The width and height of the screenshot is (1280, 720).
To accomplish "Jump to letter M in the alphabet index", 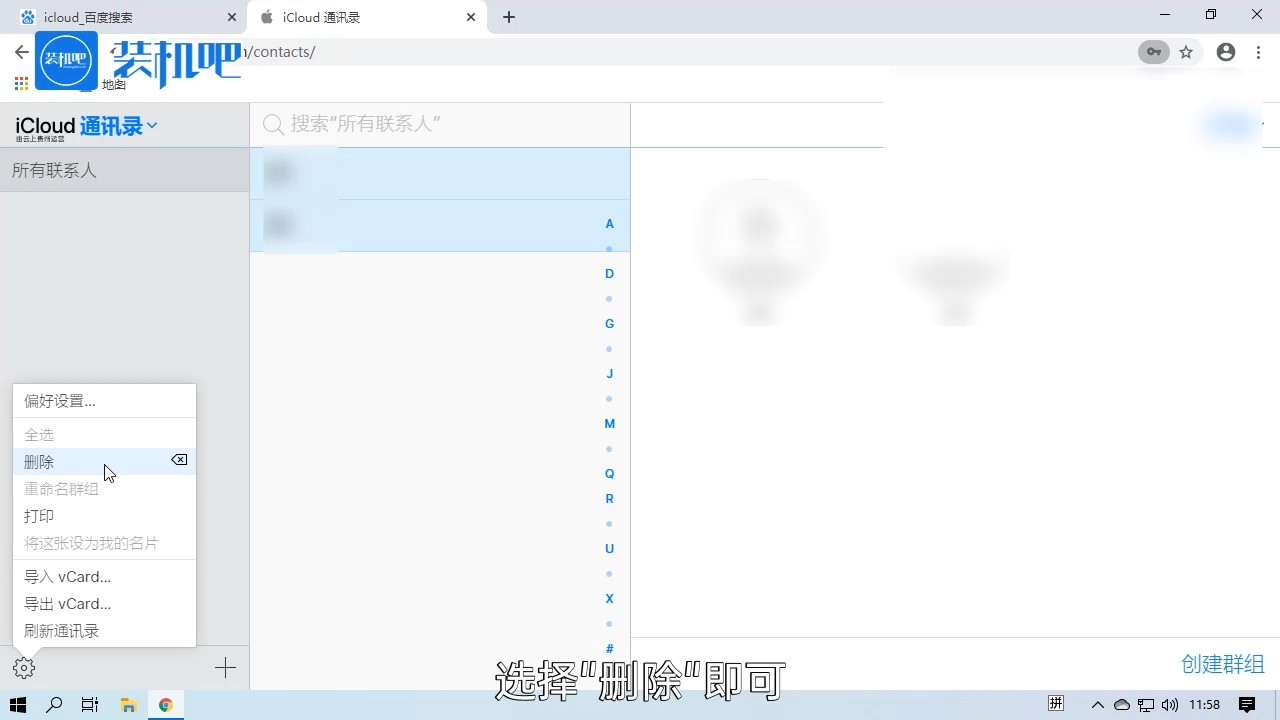I will click(x=609, y=423).
